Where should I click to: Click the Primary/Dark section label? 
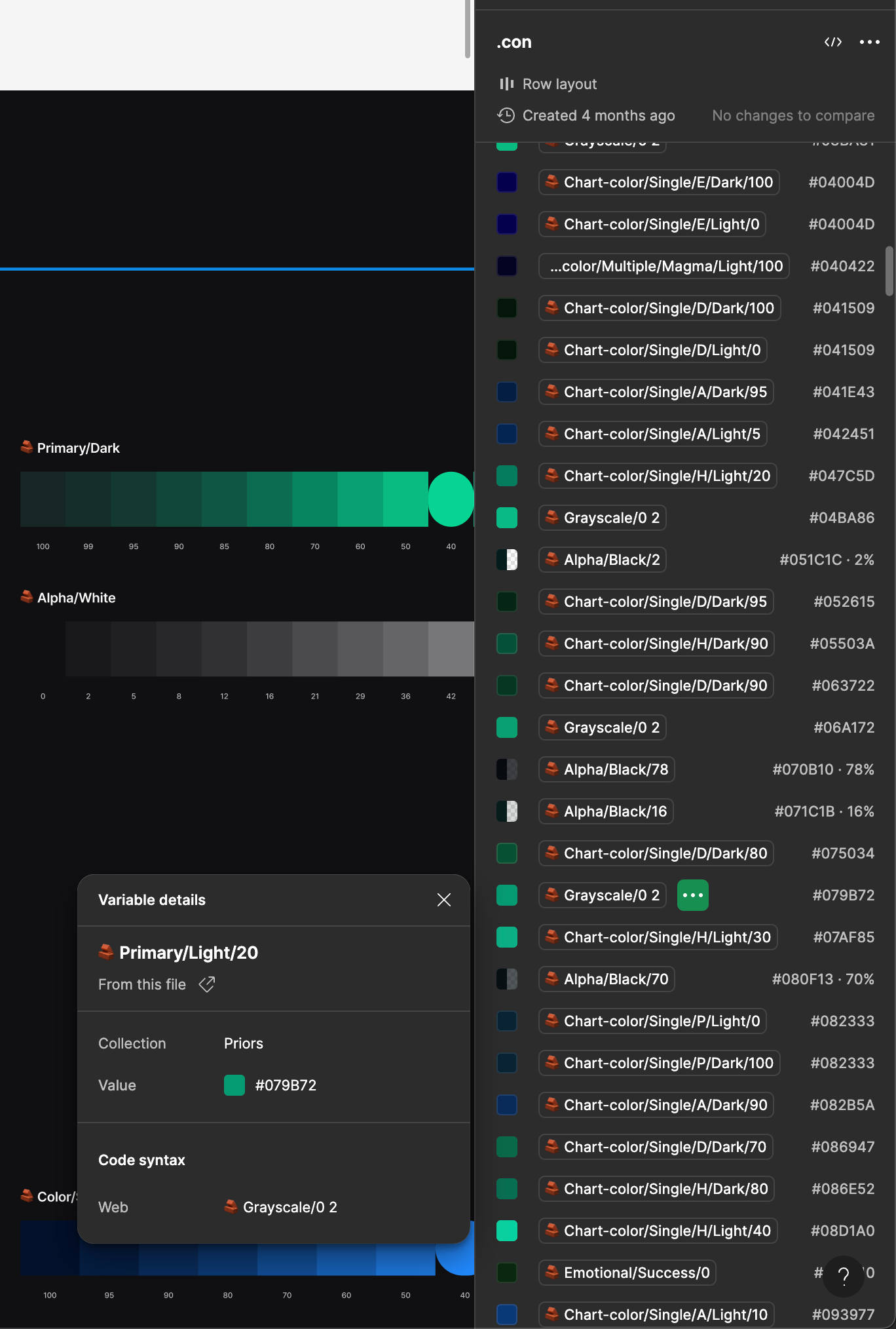coord(78,448)
